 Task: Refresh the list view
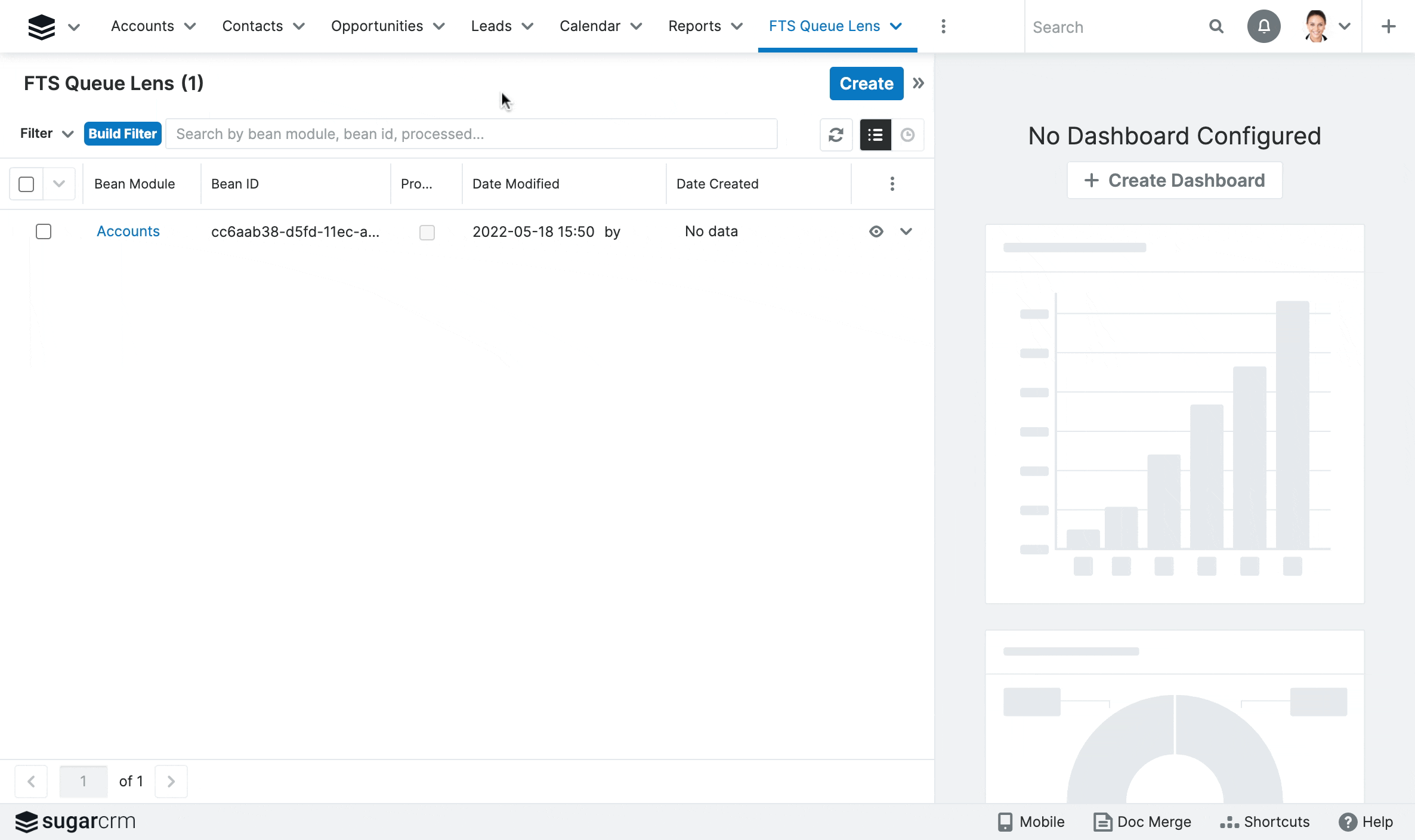836,135
